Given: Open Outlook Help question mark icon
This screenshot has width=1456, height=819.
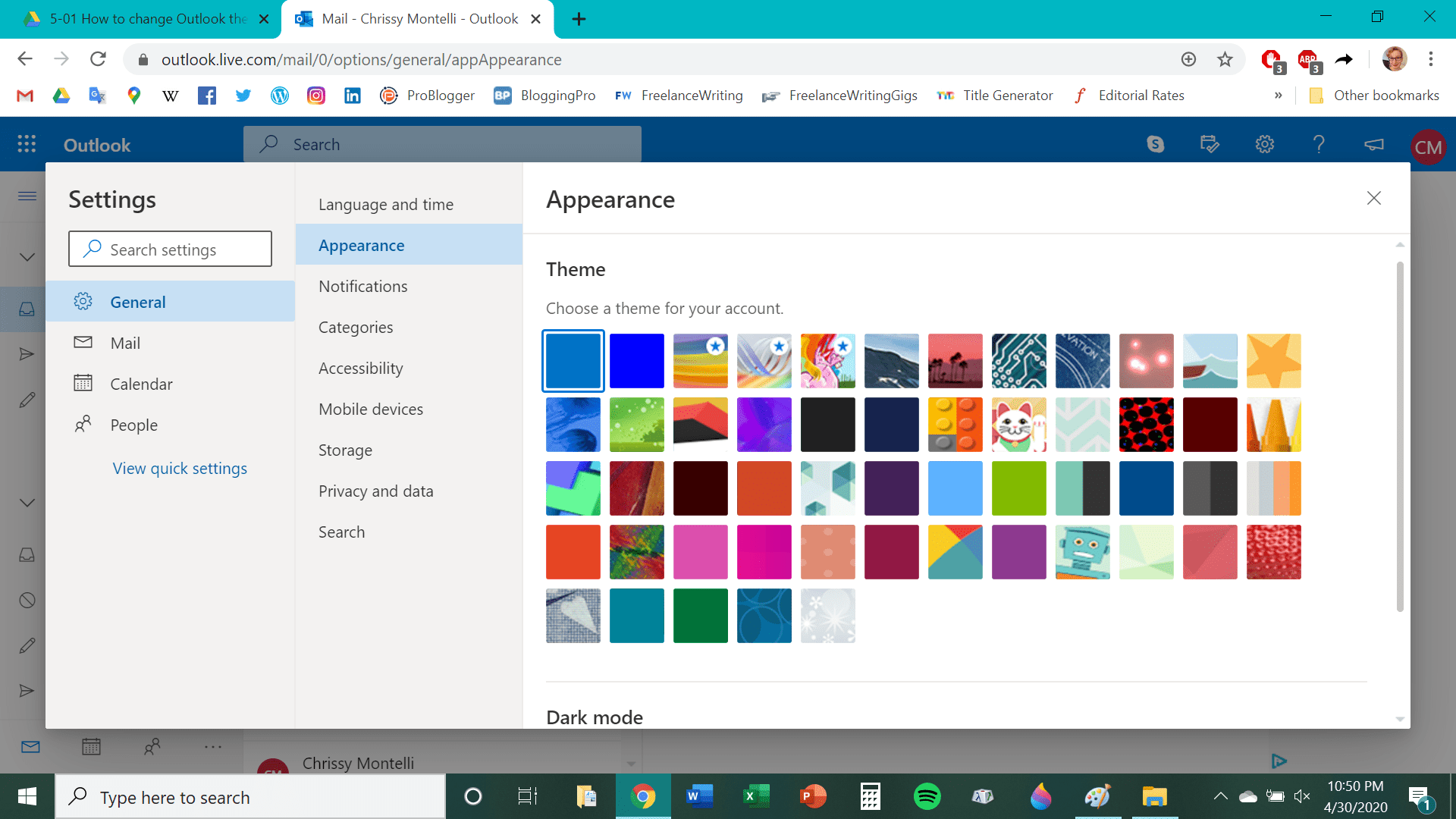Looking at the screenshot, I should (1319, 144).
